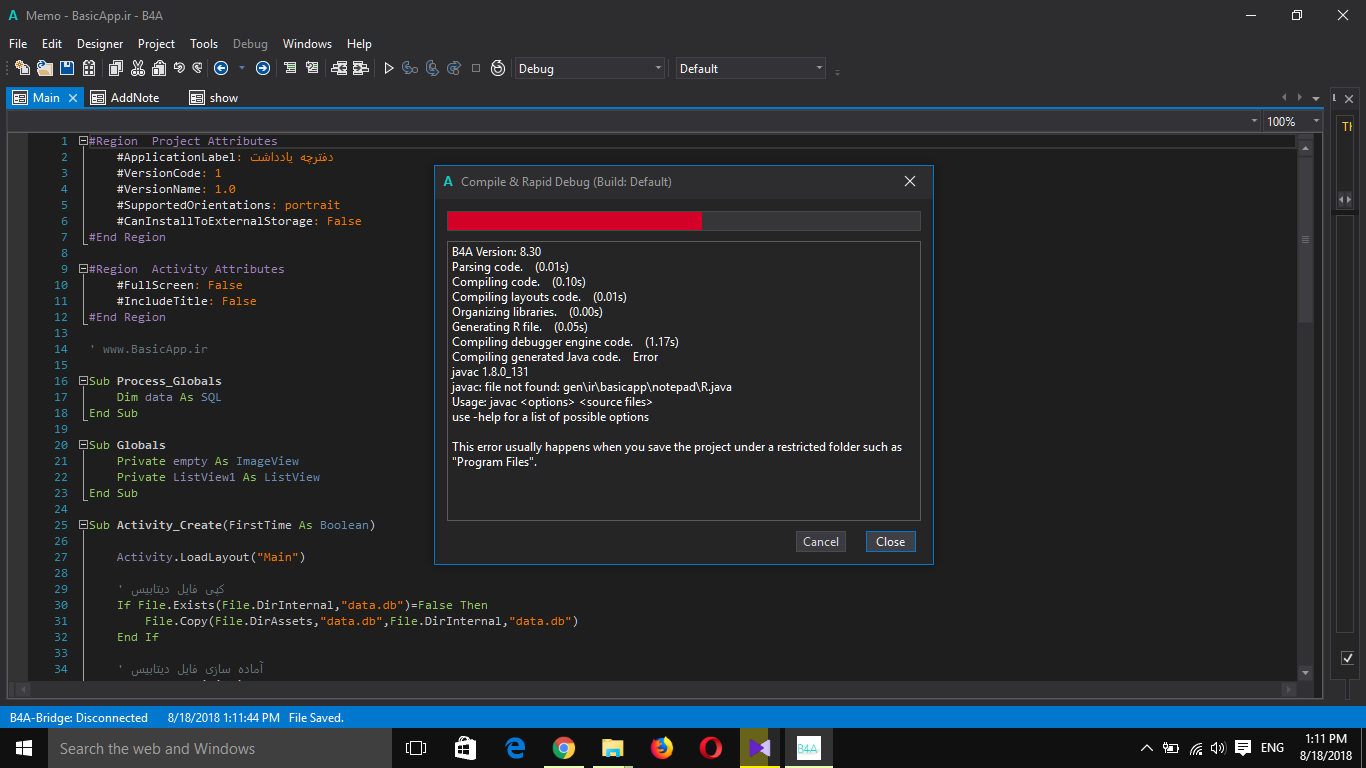1366x768 pixels.
Task: Click the Close button in compile dialog
Action: [890, 541]
